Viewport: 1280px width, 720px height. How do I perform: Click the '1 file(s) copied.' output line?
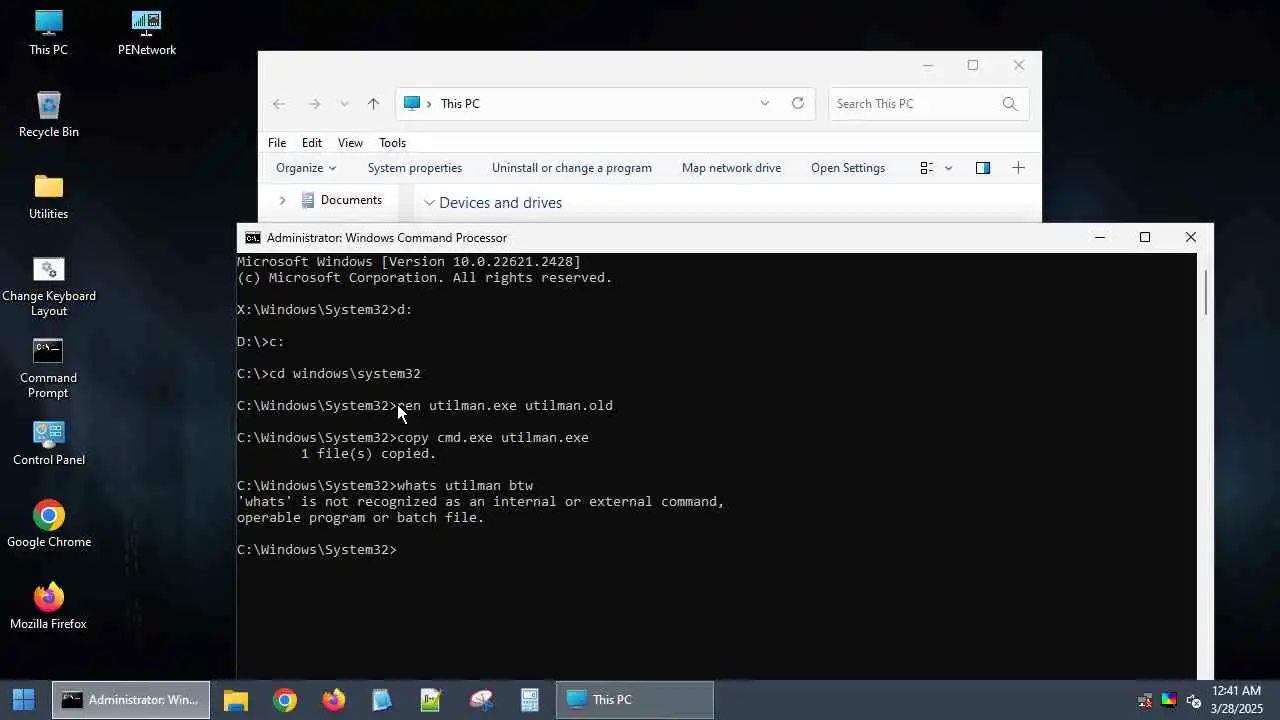[x=369, y=454]
